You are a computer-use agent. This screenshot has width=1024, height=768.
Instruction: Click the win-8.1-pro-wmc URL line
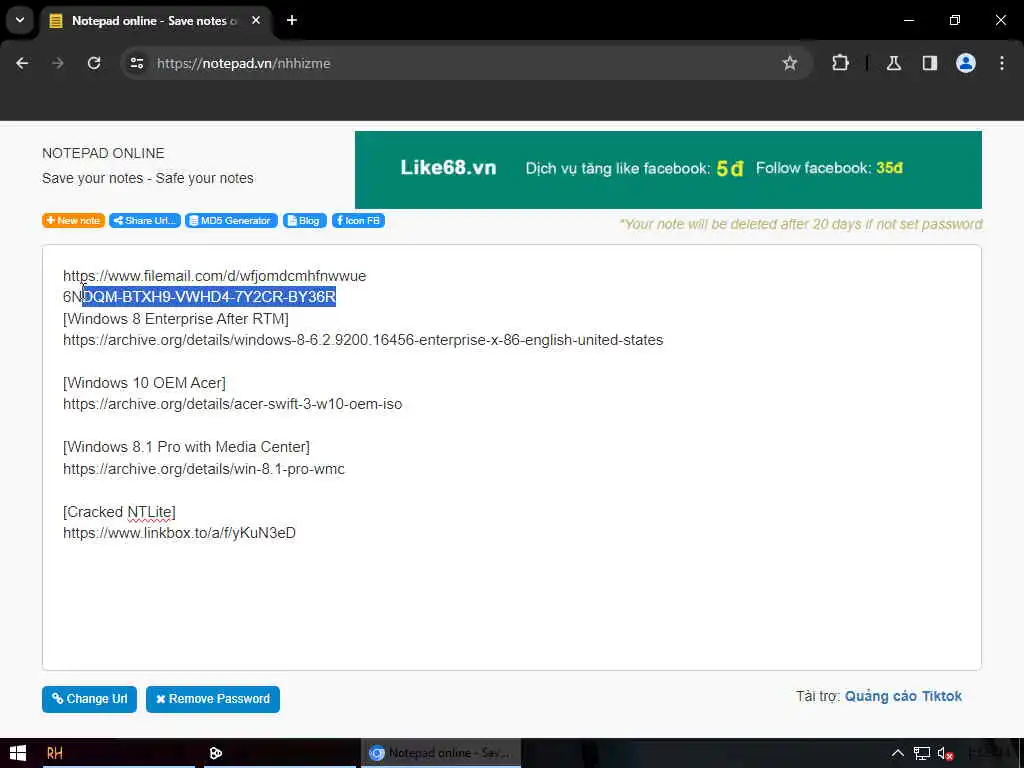click(x=204, y=469)
